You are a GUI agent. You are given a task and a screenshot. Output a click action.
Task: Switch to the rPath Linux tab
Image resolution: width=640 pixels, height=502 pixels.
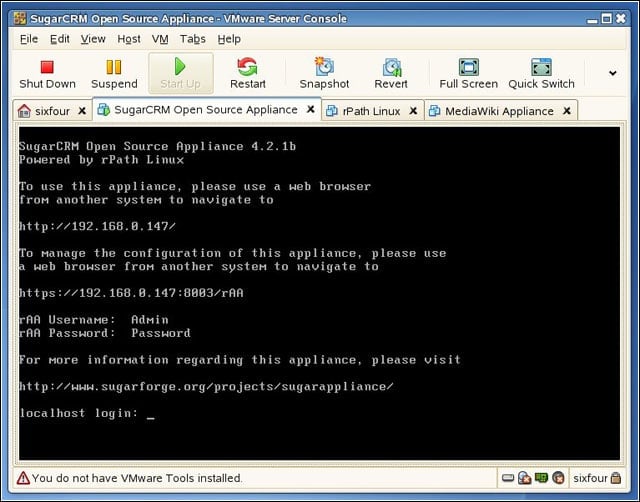point(371,111)
